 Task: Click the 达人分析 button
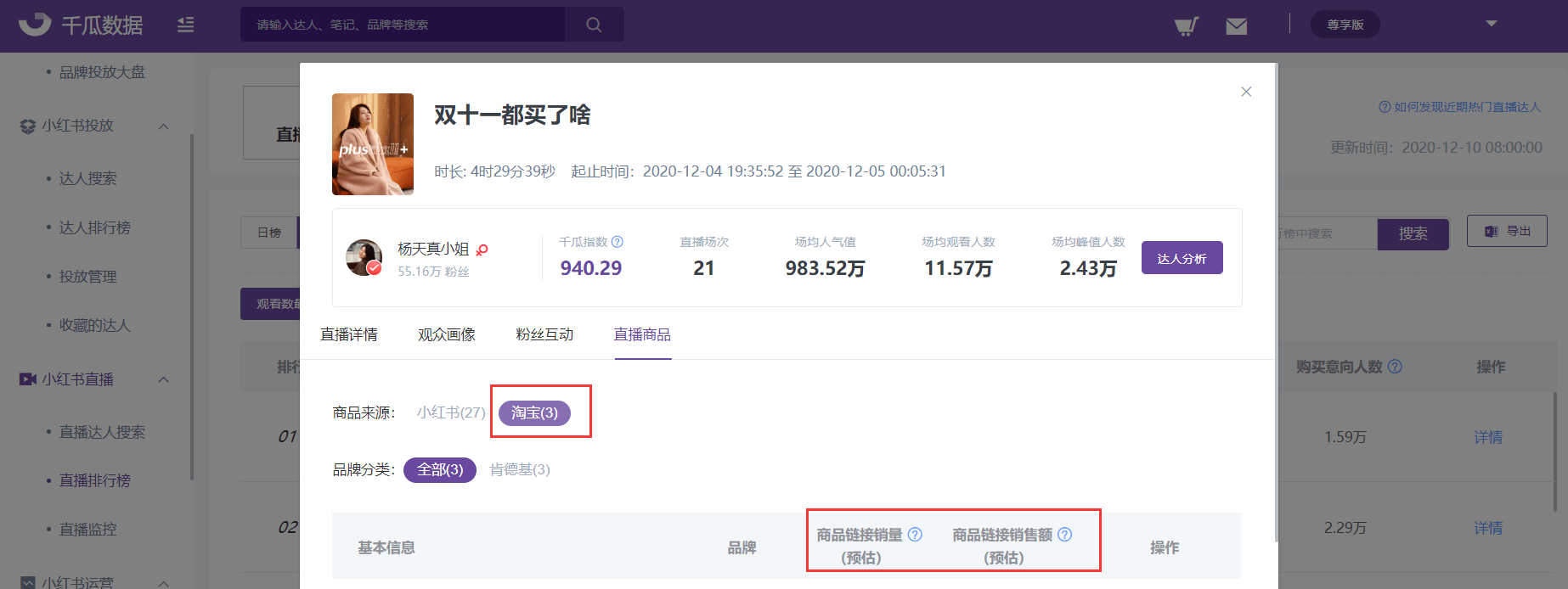[x=1182, y=258]
